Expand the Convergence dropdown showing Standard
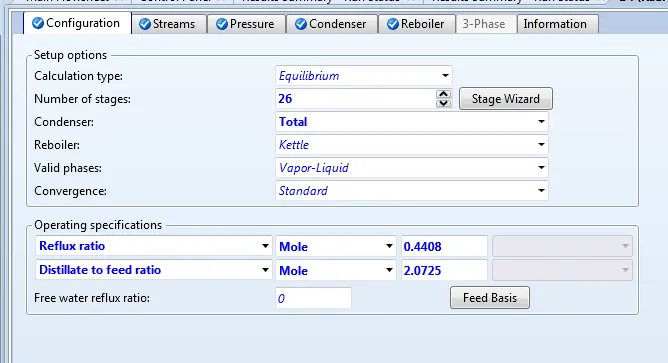Screen dimensions: 668x363 pos(541,191)
